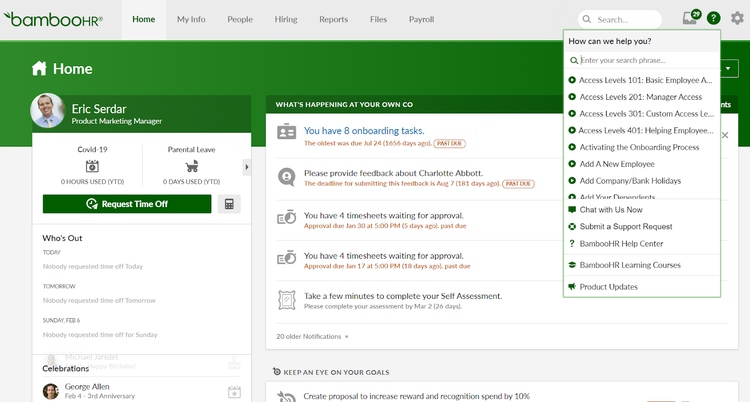Open the dropdown button below help panel
The image size is (750, 402).
click(730, 69)
